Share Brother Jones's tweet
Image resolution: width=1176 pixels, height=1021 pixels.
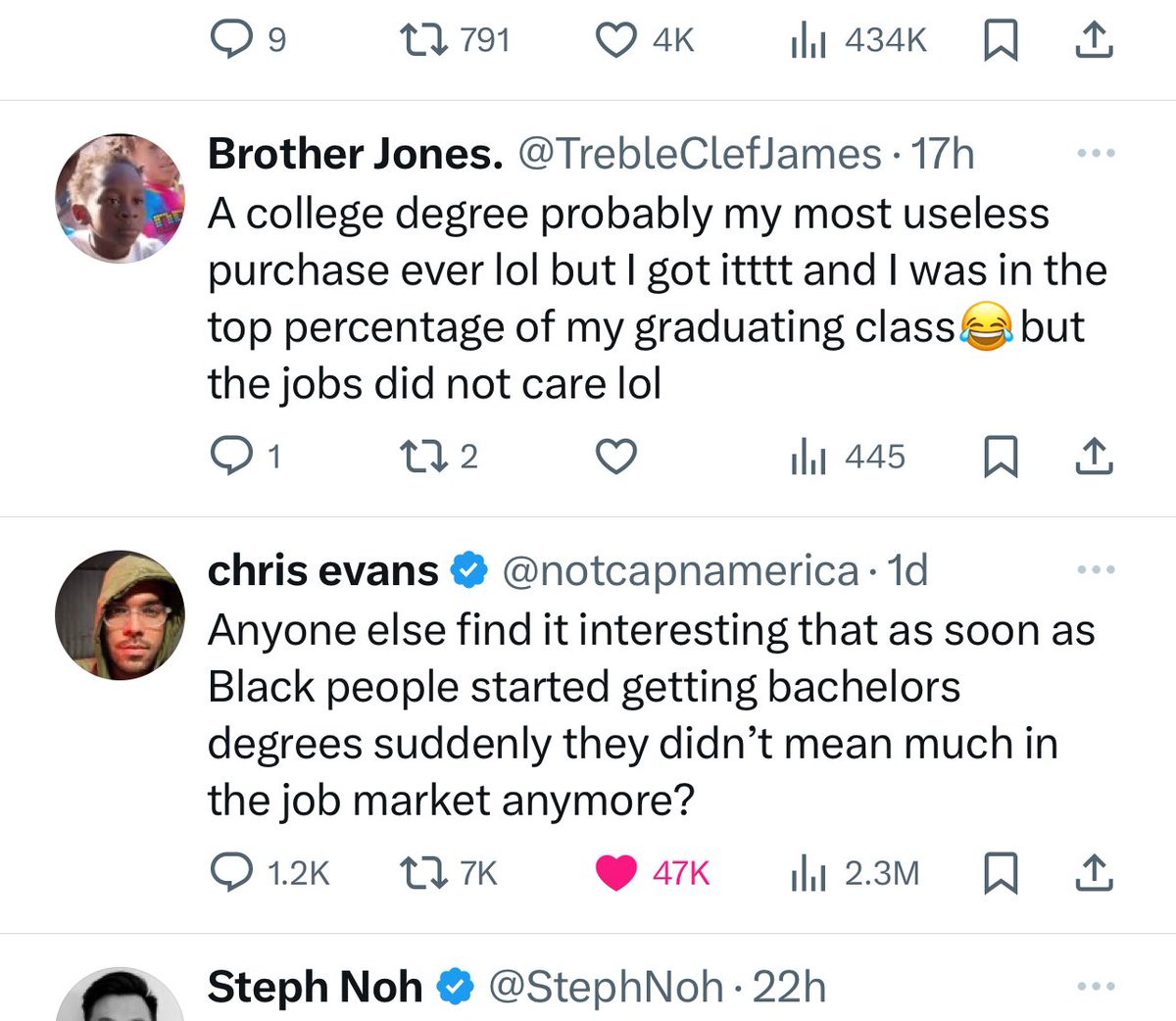tap(1095, 457)
